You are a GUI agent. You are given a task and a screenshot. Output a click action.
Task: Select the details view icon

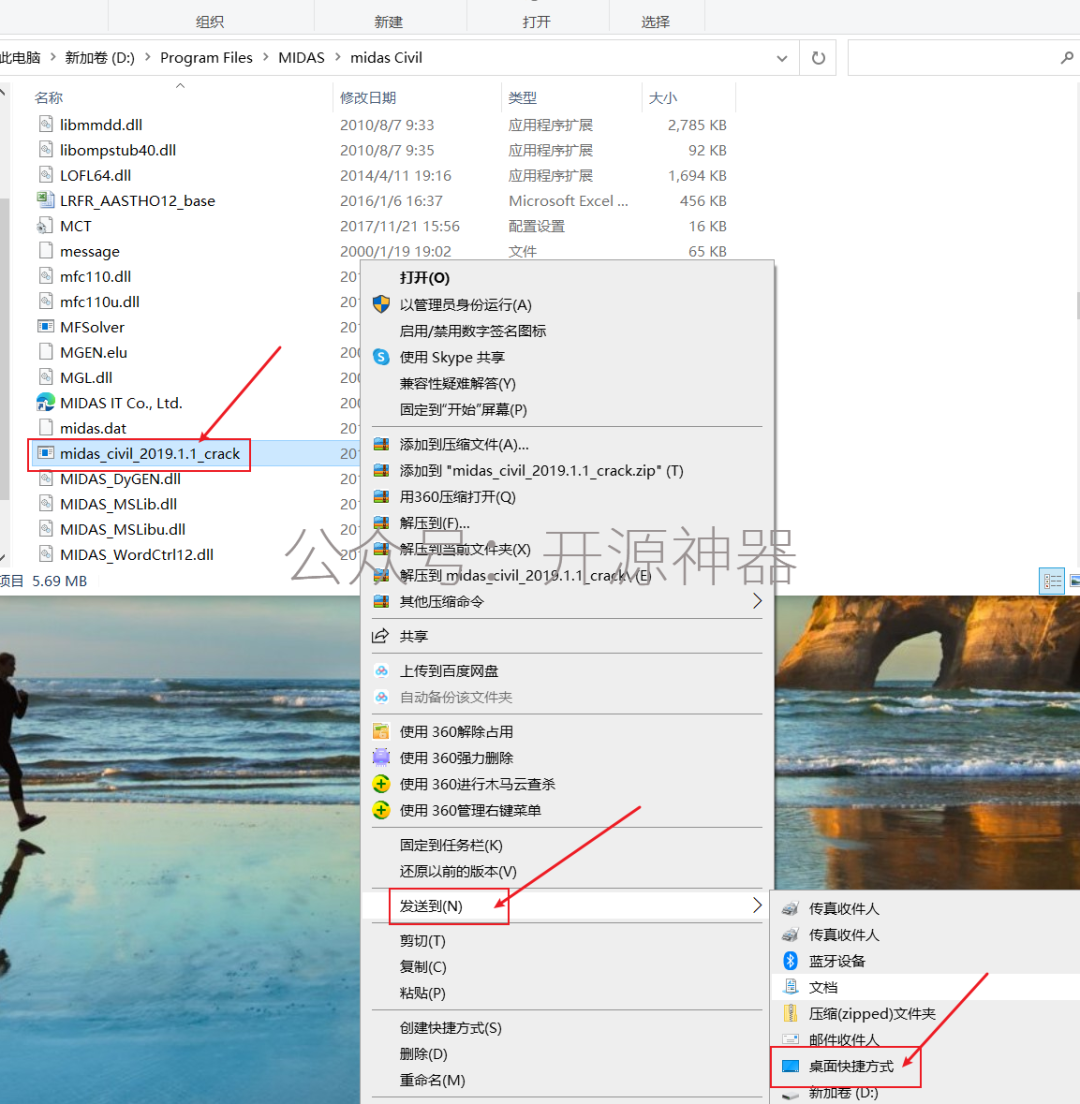tap(1052, 582)
